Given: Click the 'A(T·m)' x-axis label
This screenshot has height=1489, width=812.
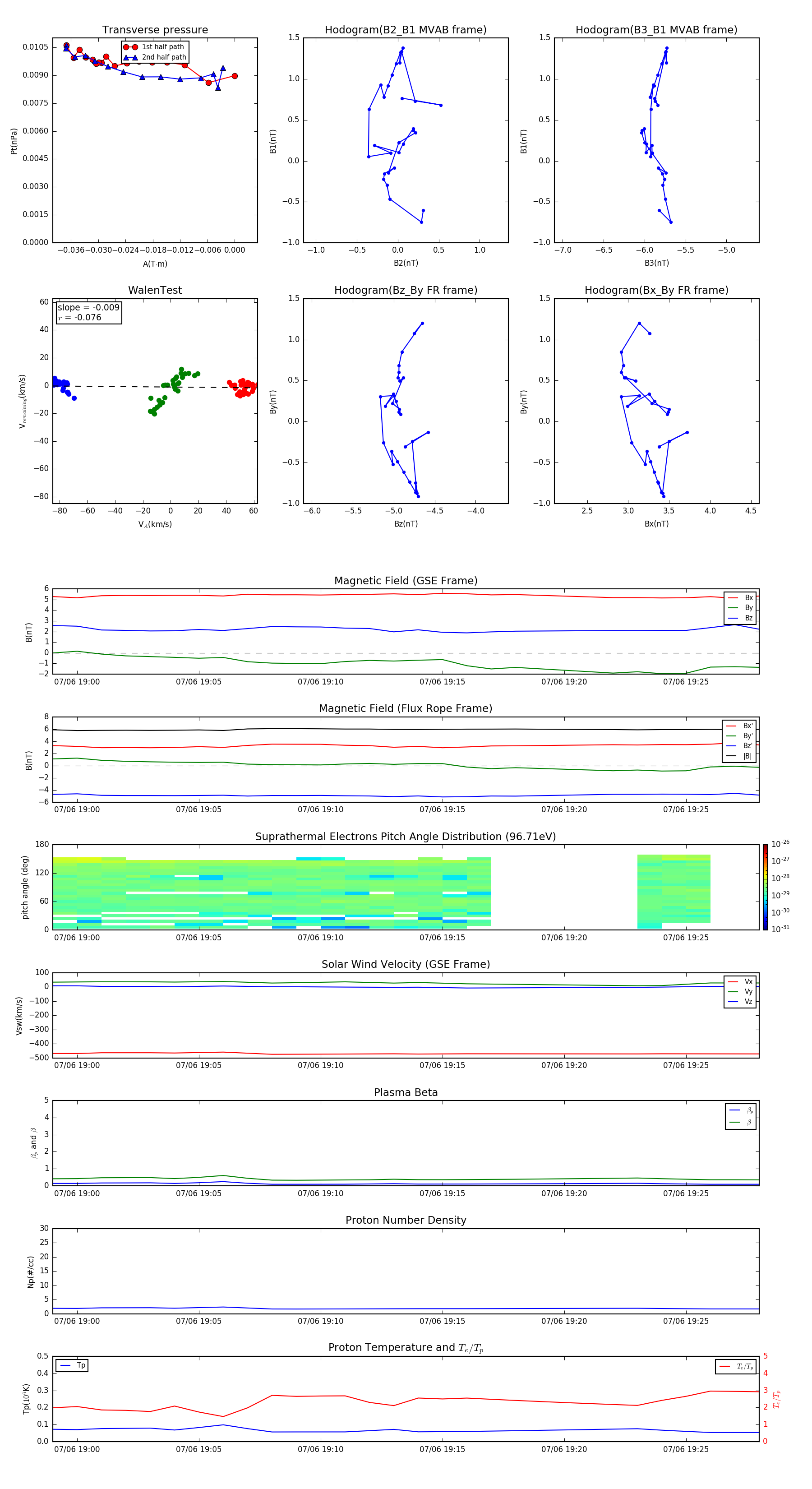Looking at the screenshot, I should [x=155, y=264].
